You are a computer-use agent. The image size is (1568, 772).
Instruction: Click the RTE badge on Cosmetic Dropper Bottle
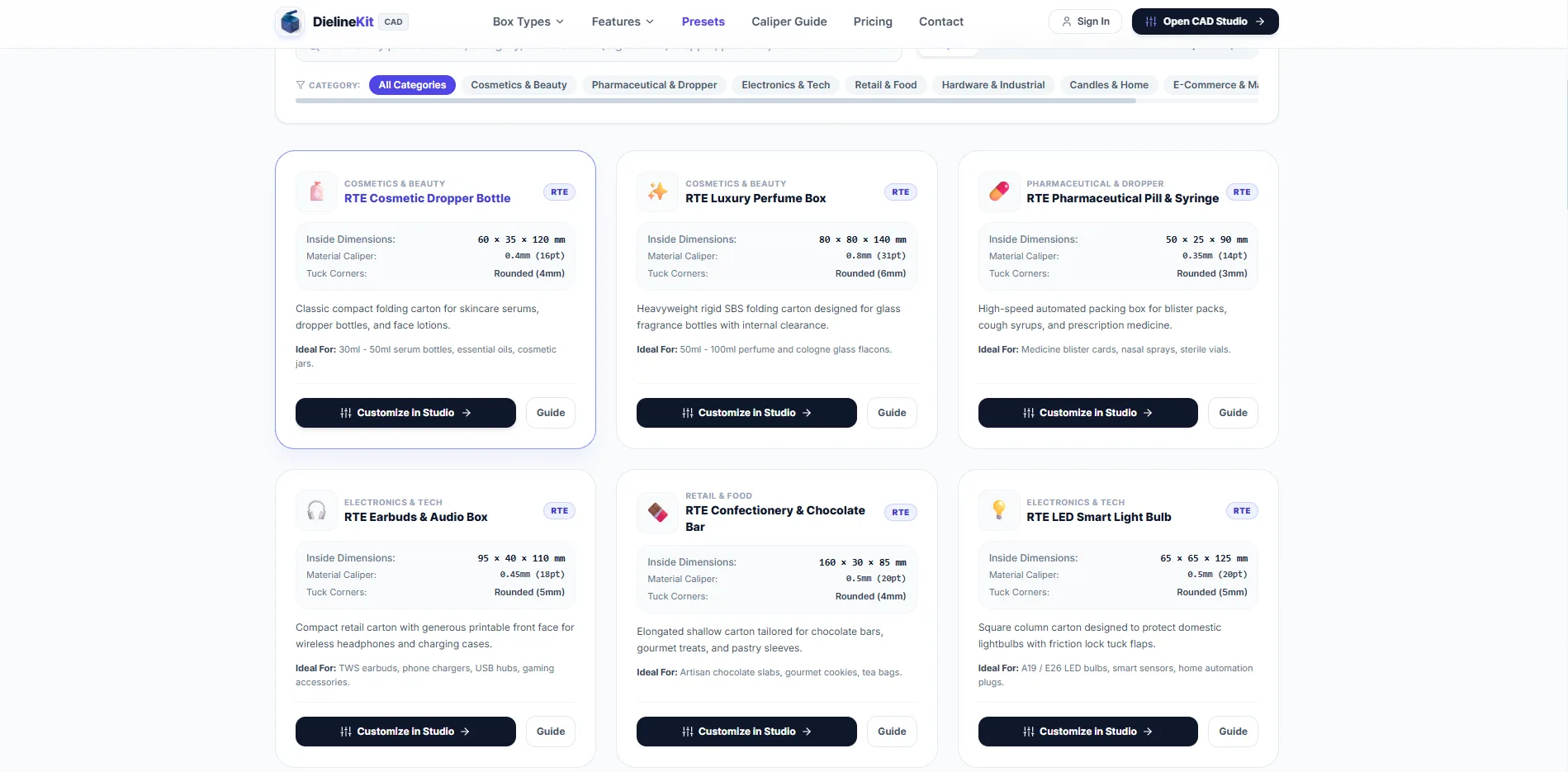[560, 192]
